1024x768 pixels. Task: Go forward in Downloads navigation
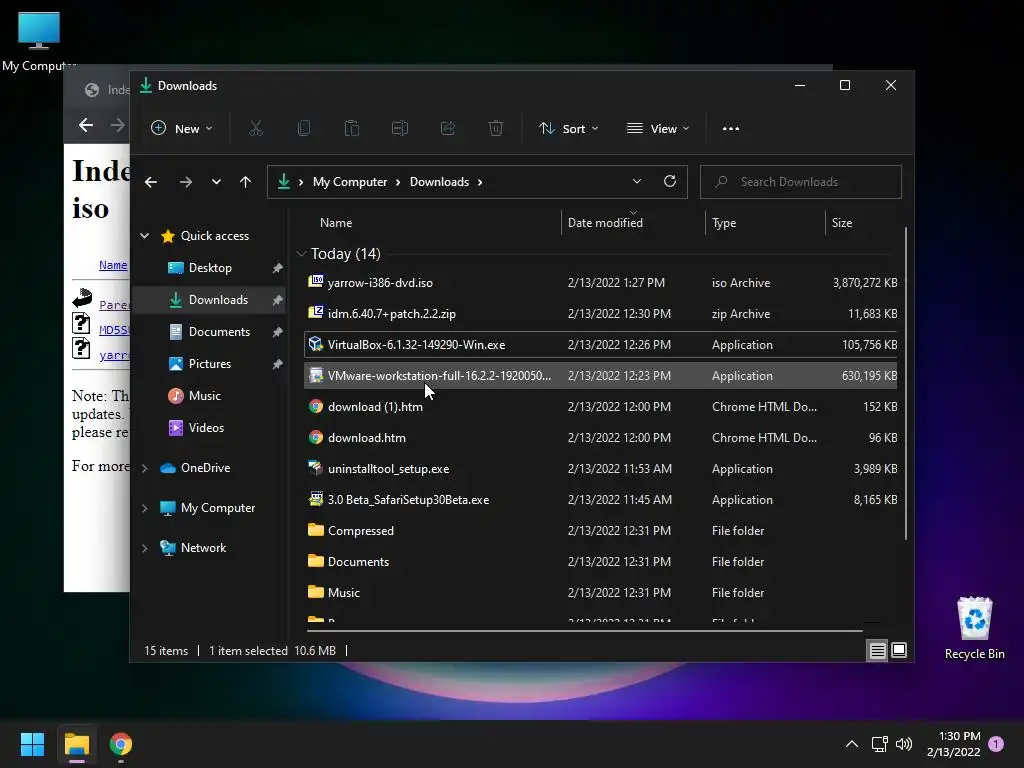point(185,182)
